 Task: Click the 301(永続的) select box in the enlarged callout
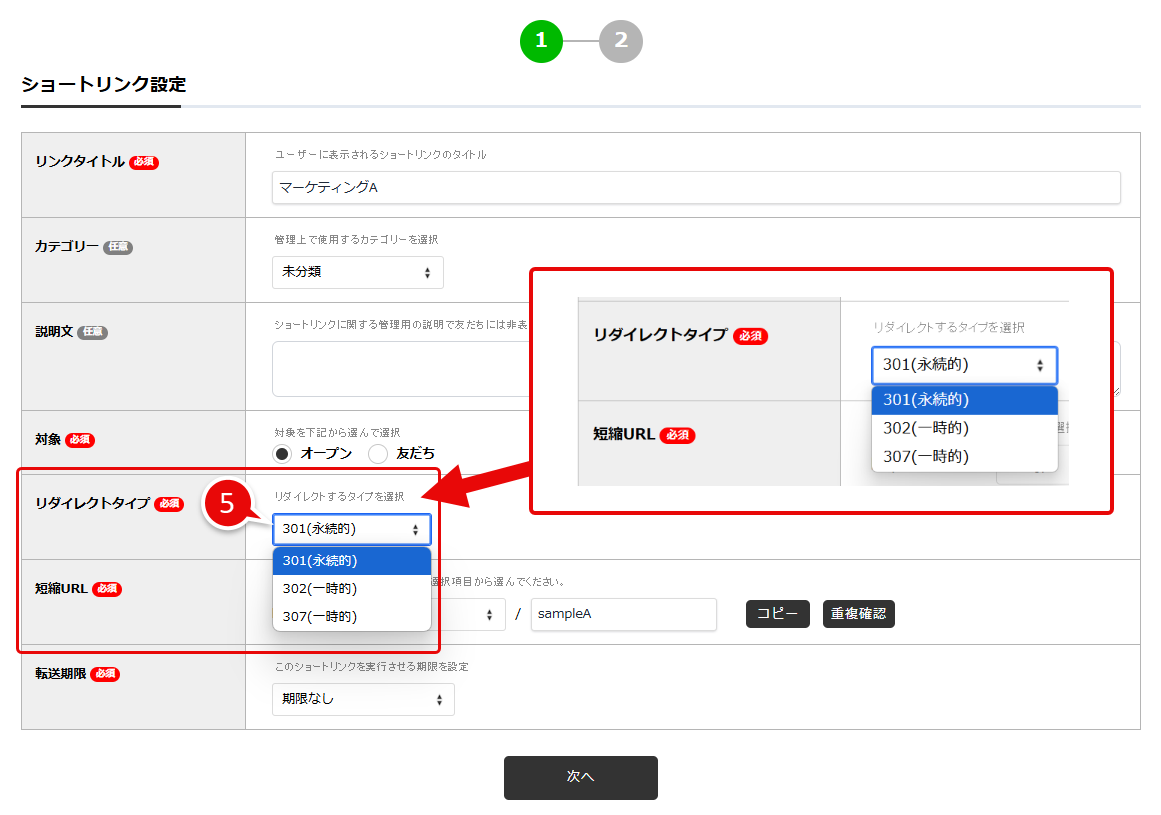(x=964, y=365)
